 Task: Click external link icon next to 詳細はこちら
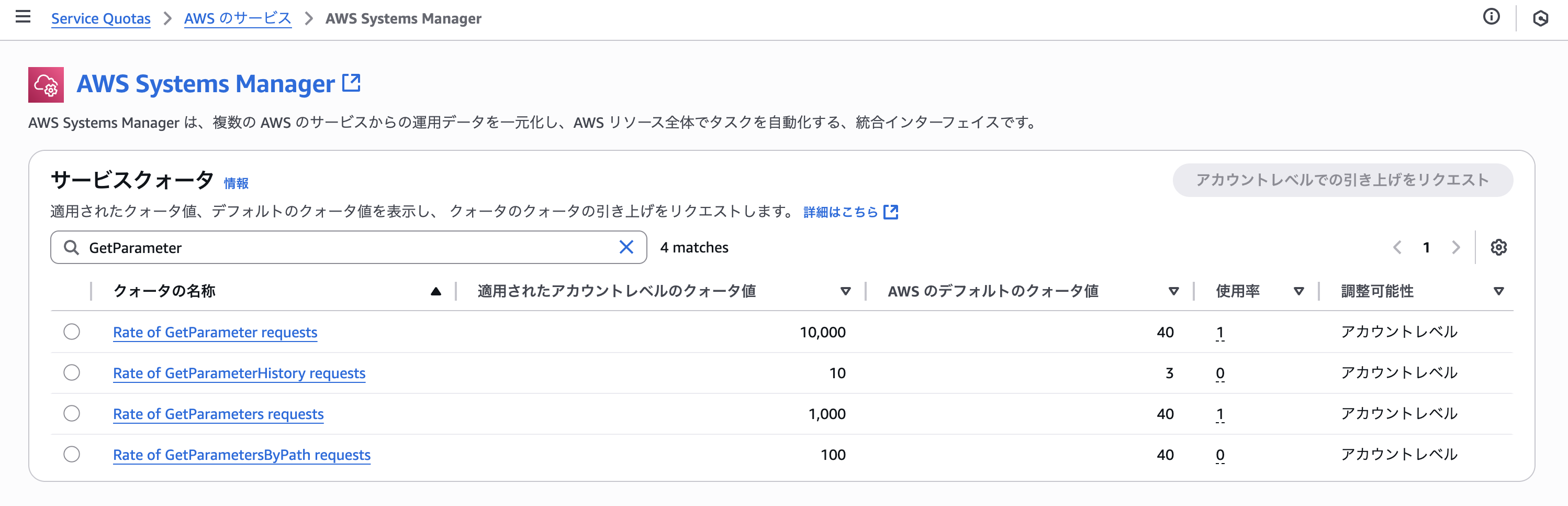(891, 212)
